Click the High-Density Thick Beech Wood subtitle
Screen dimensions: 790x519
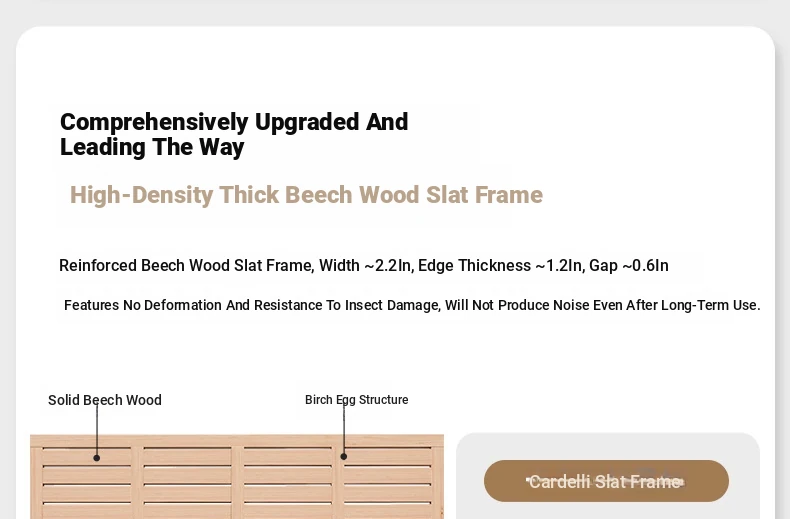[306, 195]
